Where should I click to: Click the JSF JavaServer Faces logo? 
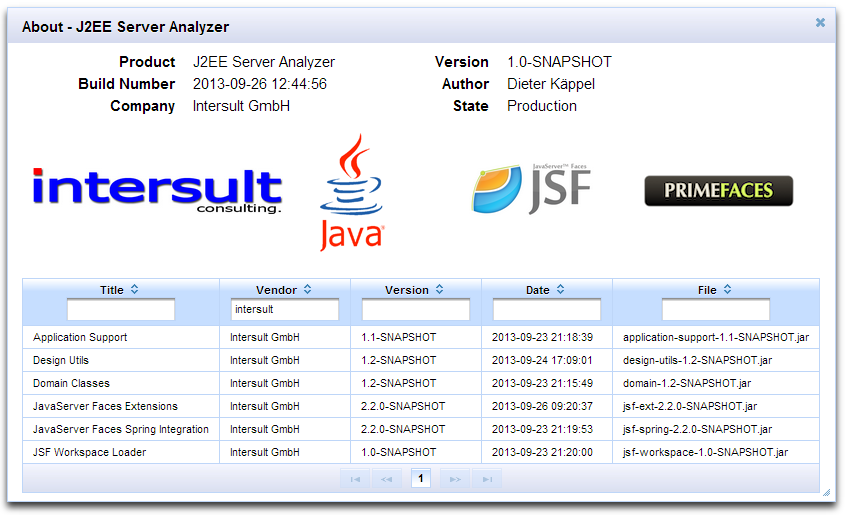tap(531, 188)
